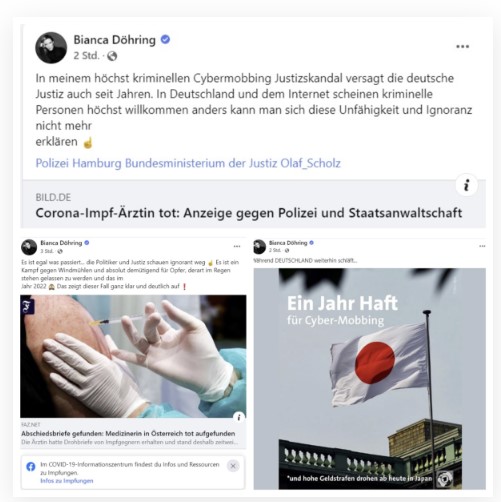The image size is (501, 502).
Task: Click blue verified badge beside main author name
Action: click(165, 39)
